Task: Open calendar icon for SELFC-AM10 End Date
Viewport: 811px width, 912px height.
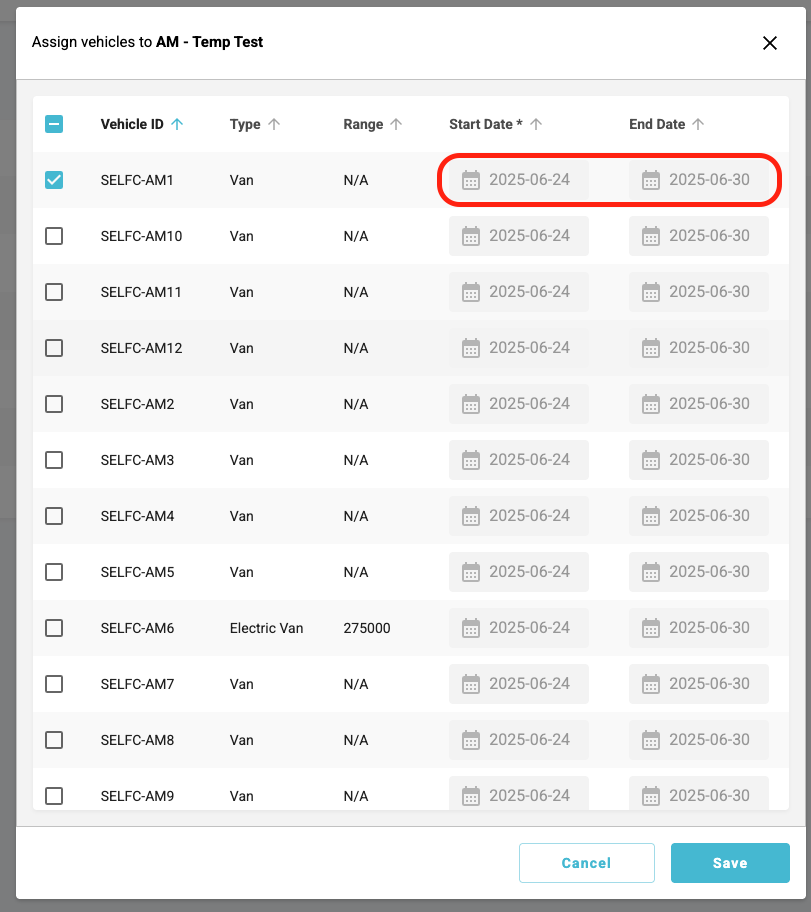Action: (x=651, y=236)
